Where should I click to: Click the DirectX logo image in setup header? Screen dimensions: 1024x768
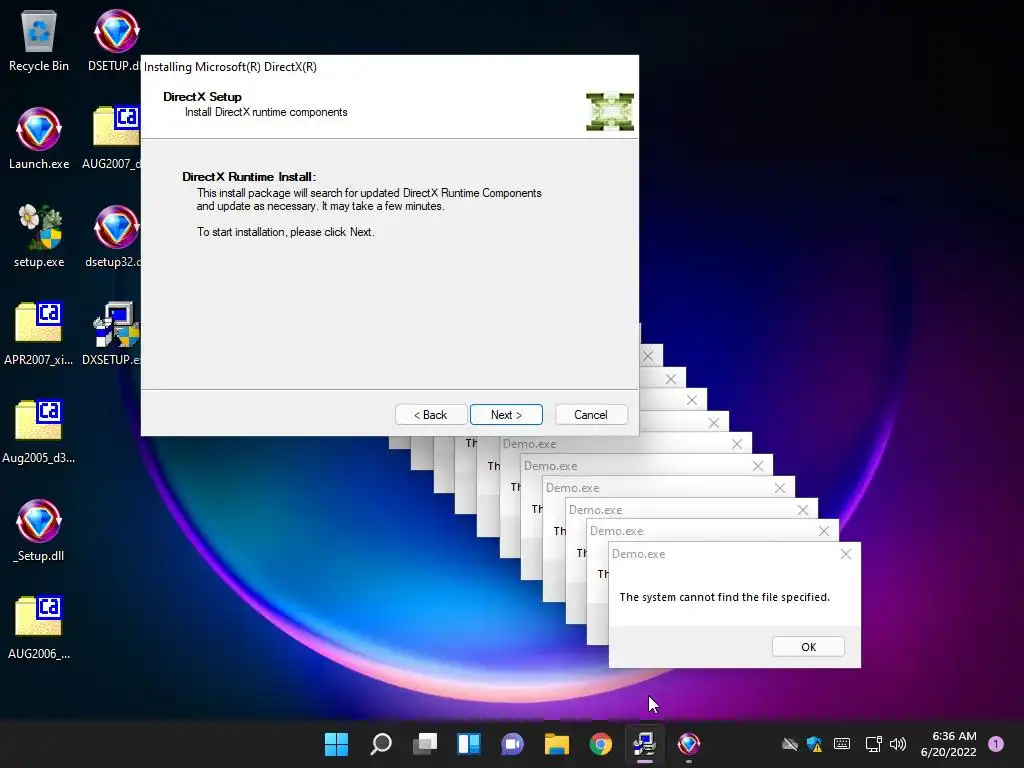click(610, 112)
